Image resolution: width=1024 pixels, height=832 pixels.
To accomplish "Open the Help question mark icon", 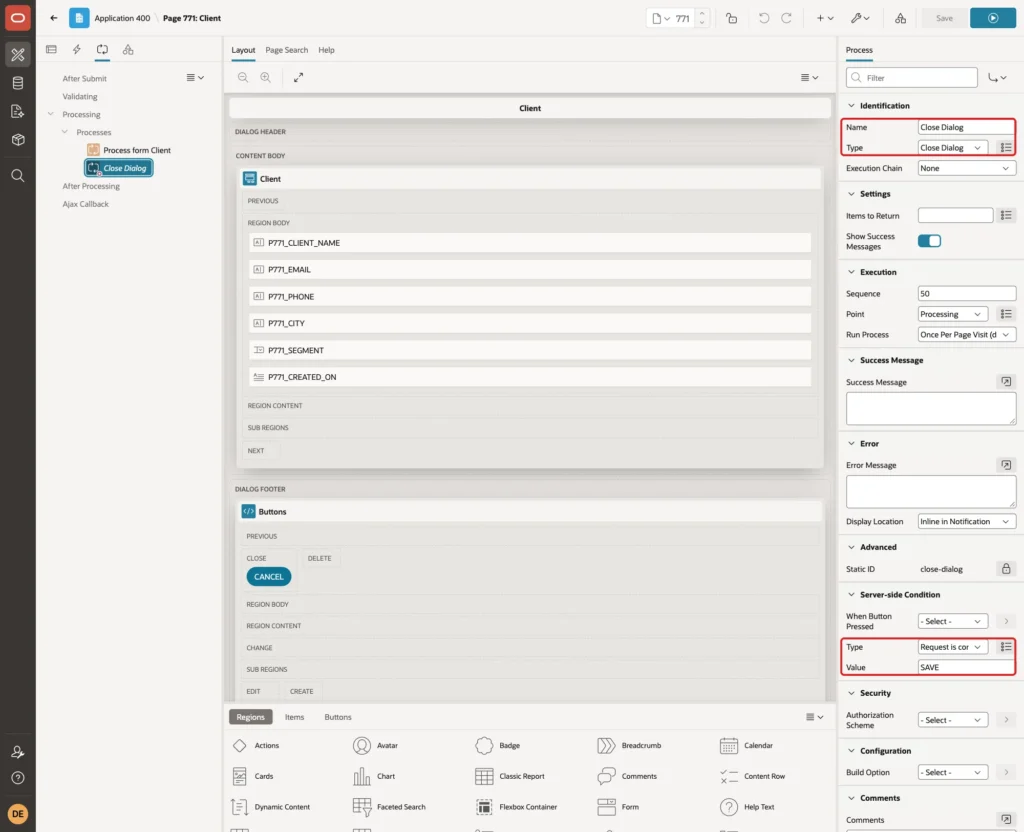I will pos(18,778).
